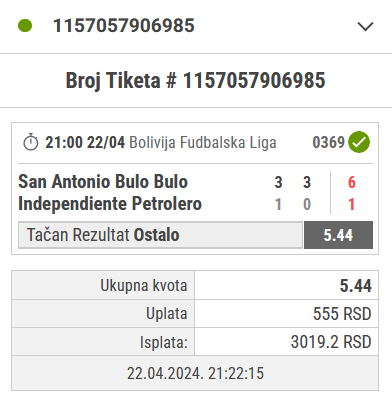Click the Isplata amount 3019.2 RSD
392x396 pixels.
(x=331, y=342)
